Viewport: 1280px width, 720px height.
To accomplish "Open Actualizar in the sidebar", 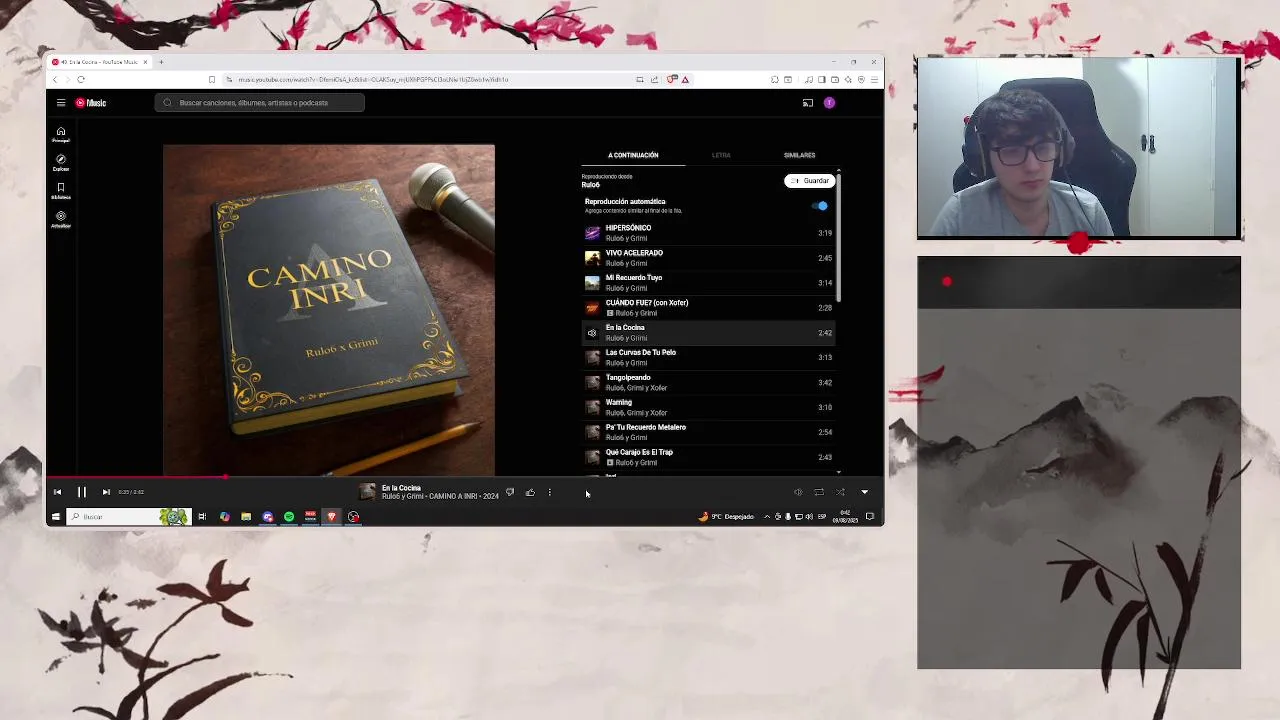I will pos(61,219).
